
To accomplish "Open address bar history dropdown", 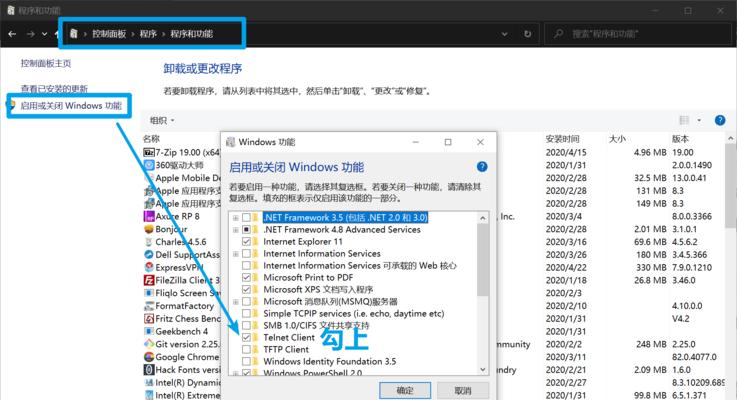I will [x=504, y=34].
